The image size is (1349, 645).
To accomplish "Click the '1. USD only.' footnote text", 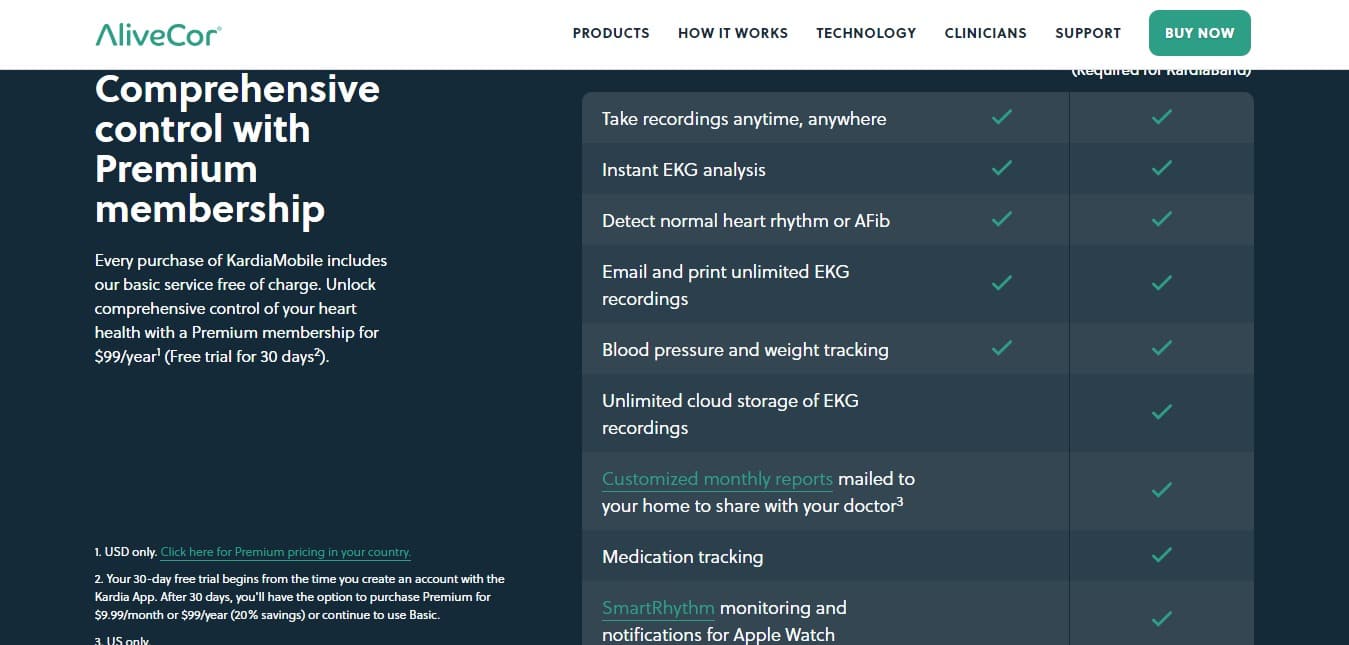I will coord(126,552).
